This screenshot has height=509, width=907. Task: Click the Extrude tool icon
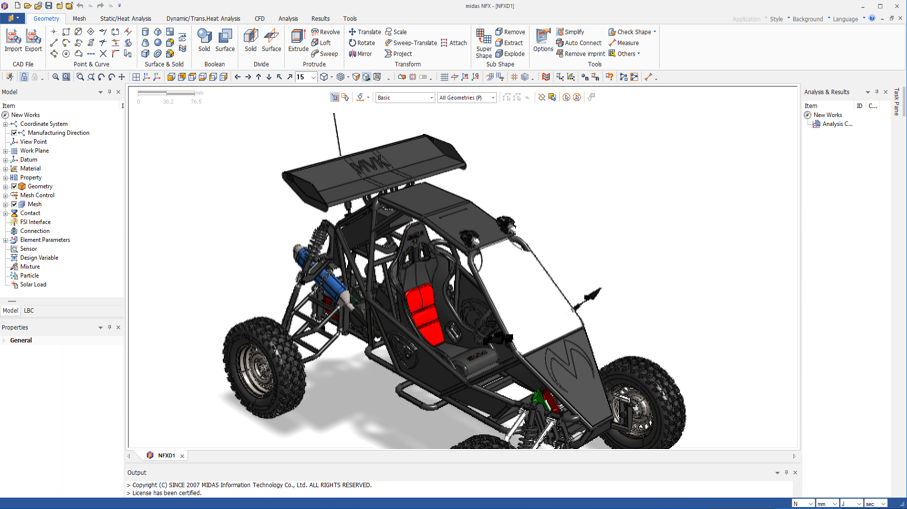tap(298, 40)
